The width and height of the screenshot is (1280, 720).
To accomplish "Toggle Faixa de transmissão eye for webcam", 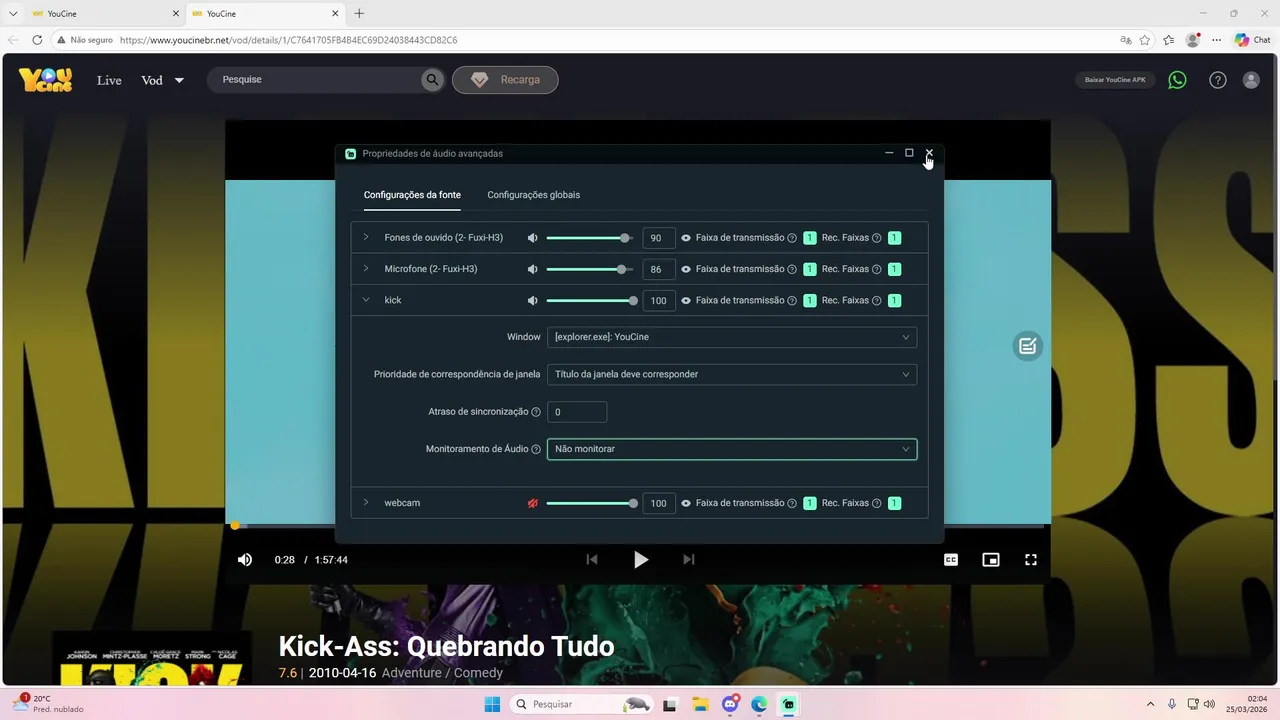I will coord(686,503).
